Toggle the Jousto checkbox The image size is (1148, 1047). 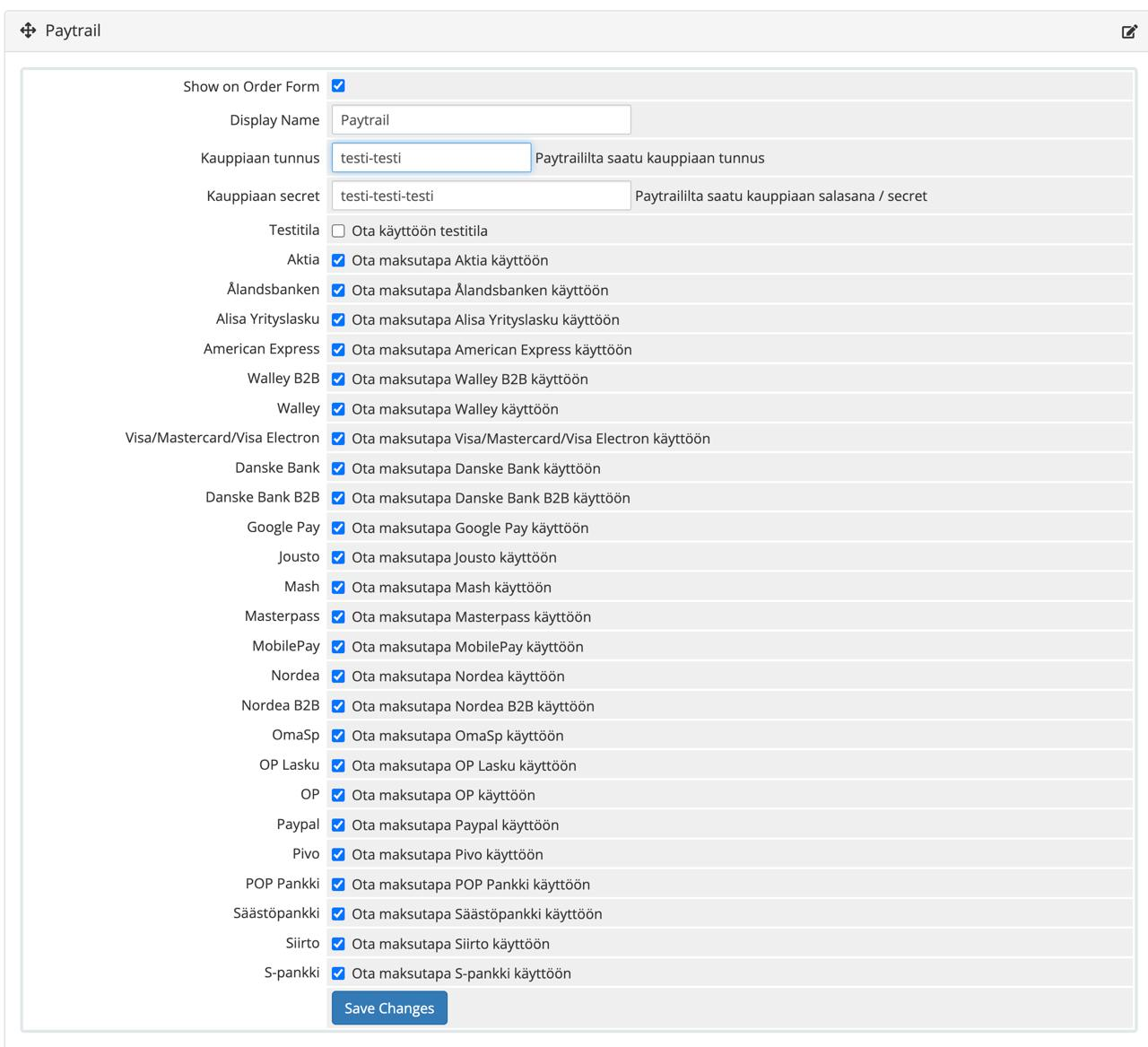[x=338, y=557]
